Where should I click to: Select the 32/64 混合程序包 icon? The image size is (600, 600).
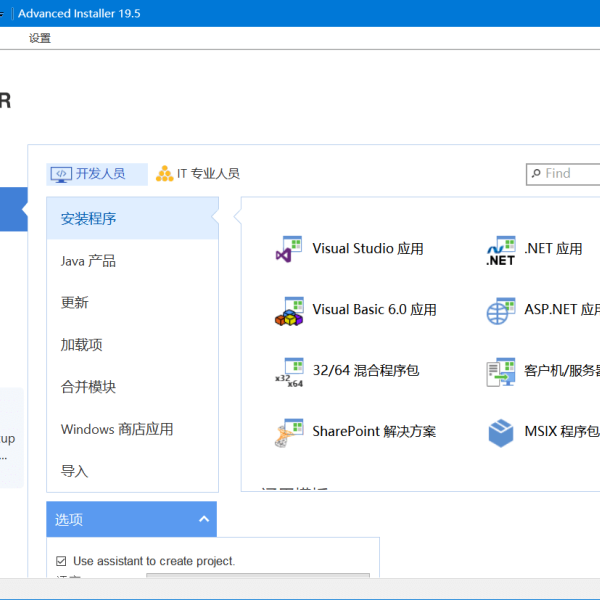[289, 372]
